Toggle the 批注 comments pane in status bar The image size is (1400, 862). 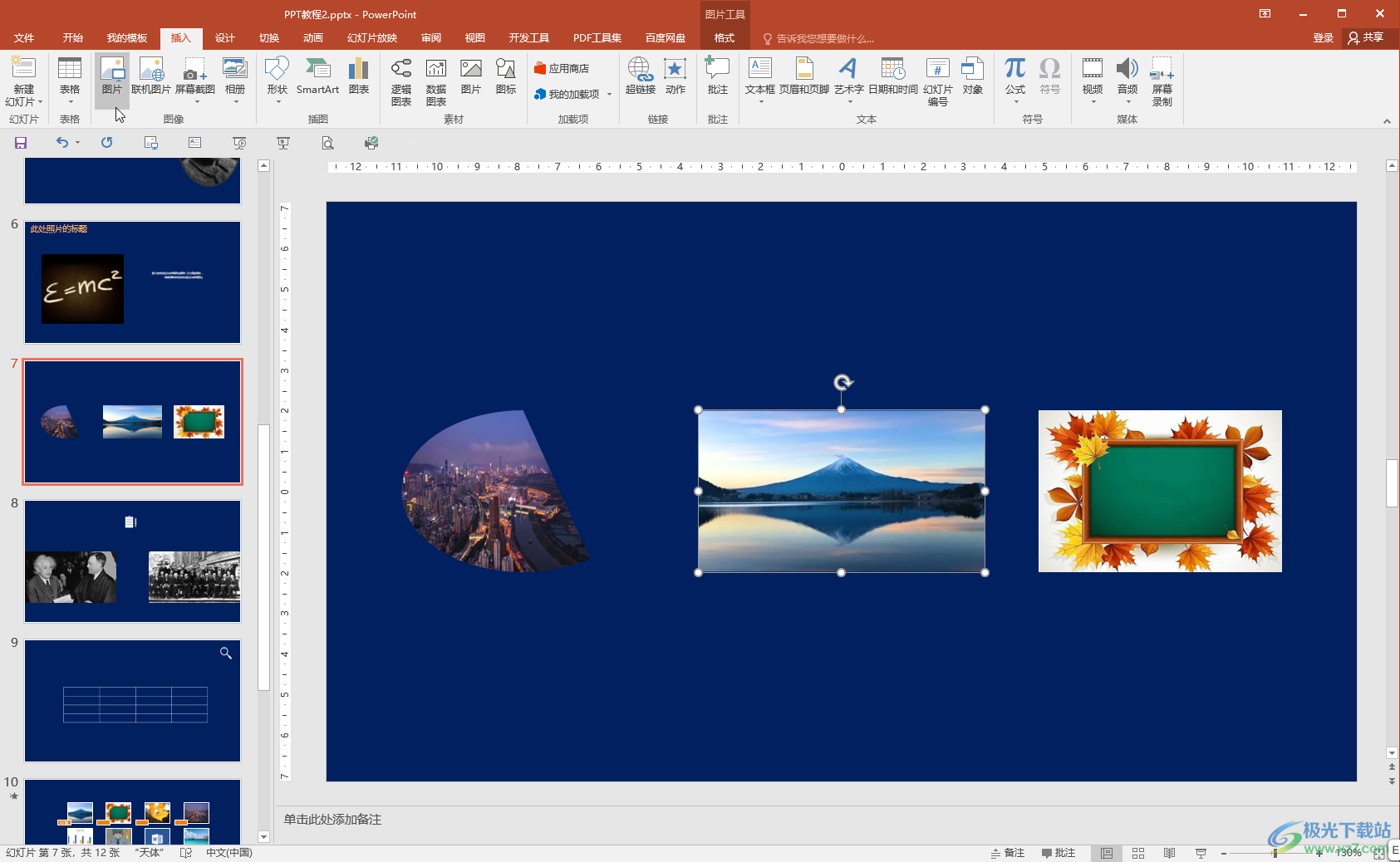1059,853
